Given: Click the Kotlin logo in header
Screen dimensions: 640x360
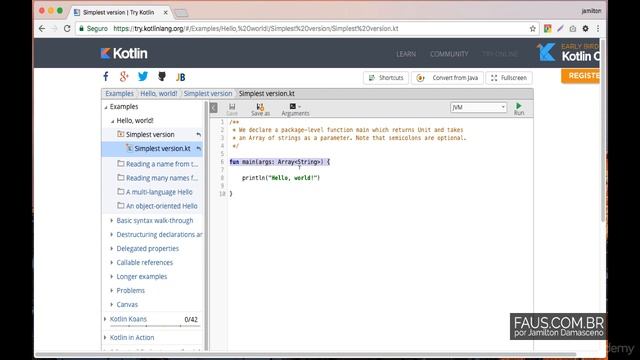Looking at the screenshot, I should tap(124, 53).
